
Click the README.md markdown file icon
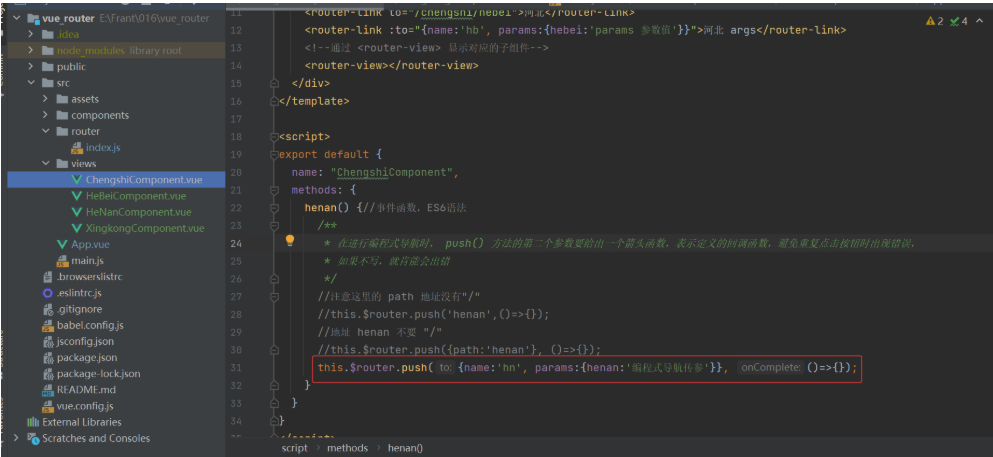point(47,390)
